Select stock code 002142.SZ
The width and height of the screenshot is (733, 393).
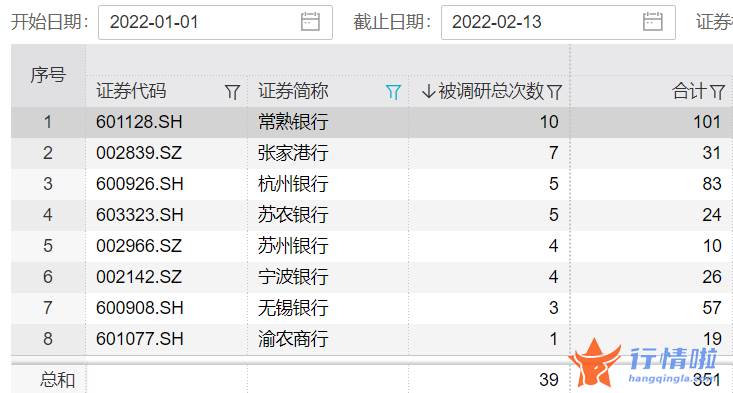pyautogui.click(x=139, y=277)
